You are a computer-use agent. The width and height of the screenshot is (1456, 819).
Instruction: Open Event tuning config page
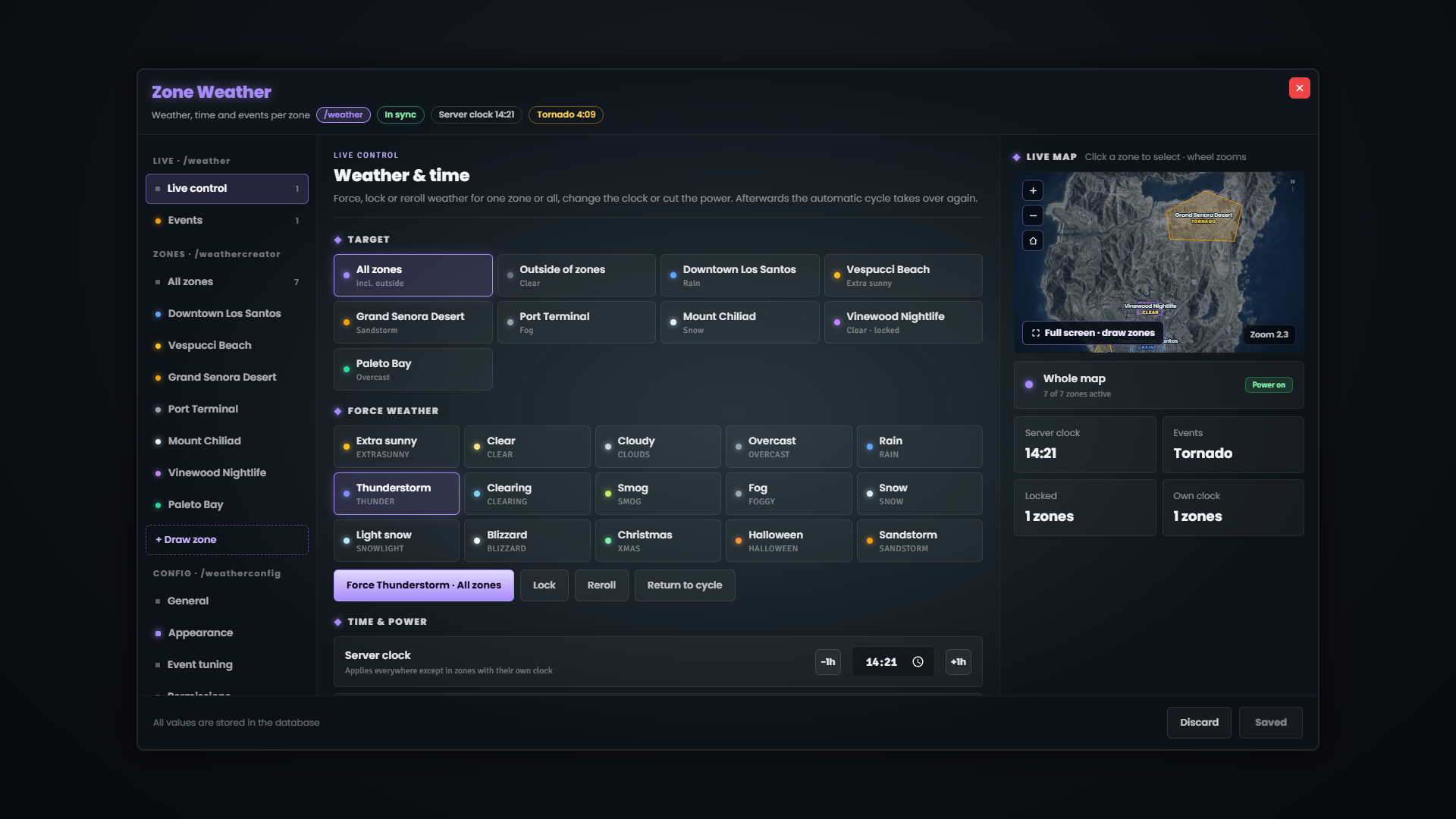[227, 665]
